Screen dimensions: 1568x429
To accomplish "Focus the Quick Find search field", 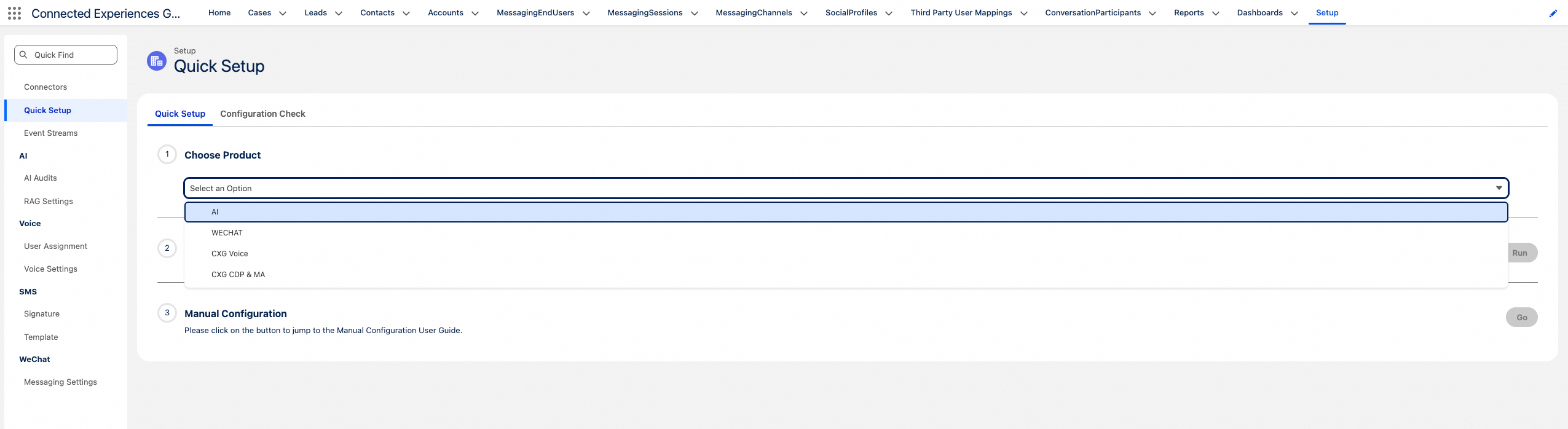I will click(x=66, y=55).
